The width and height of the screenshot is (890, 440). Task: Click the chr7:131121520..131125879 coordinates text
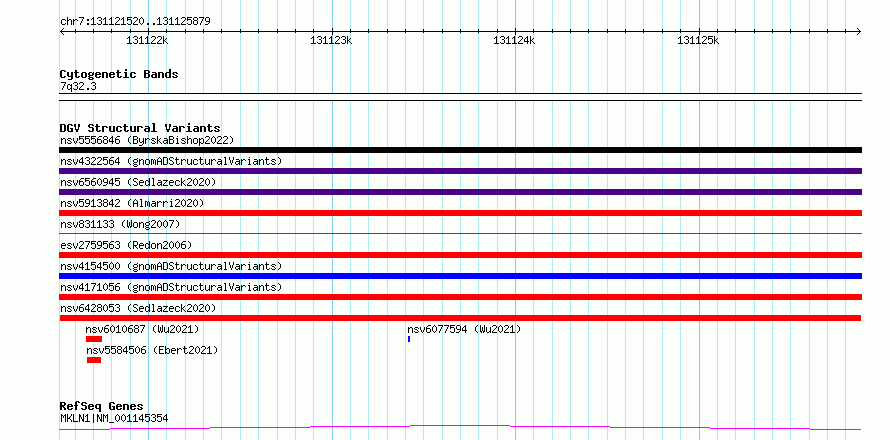coord(135,22)
